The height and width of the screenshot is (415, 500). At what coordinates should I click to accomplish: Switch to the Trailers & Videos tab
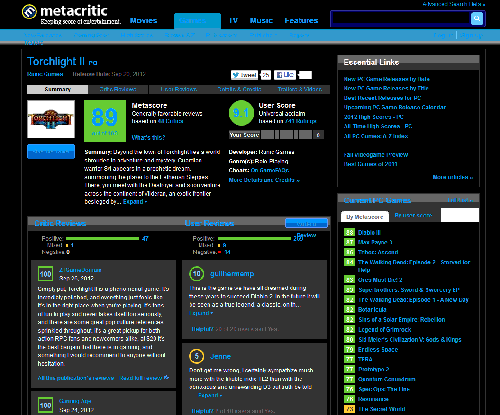pos(300,89)
